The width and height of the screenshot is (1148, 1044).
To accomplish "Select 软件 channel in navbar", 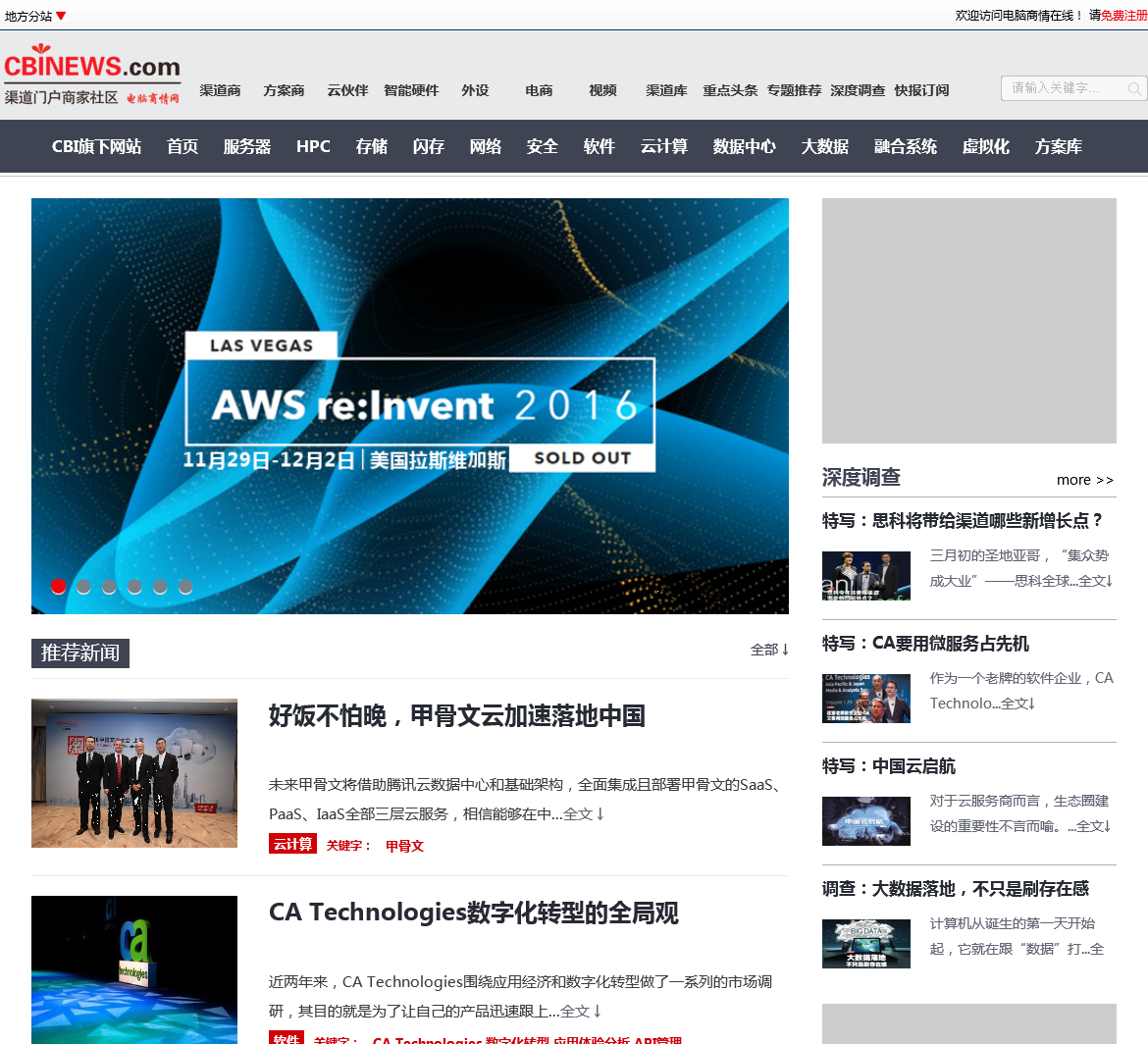I will [x=599, y=146].
